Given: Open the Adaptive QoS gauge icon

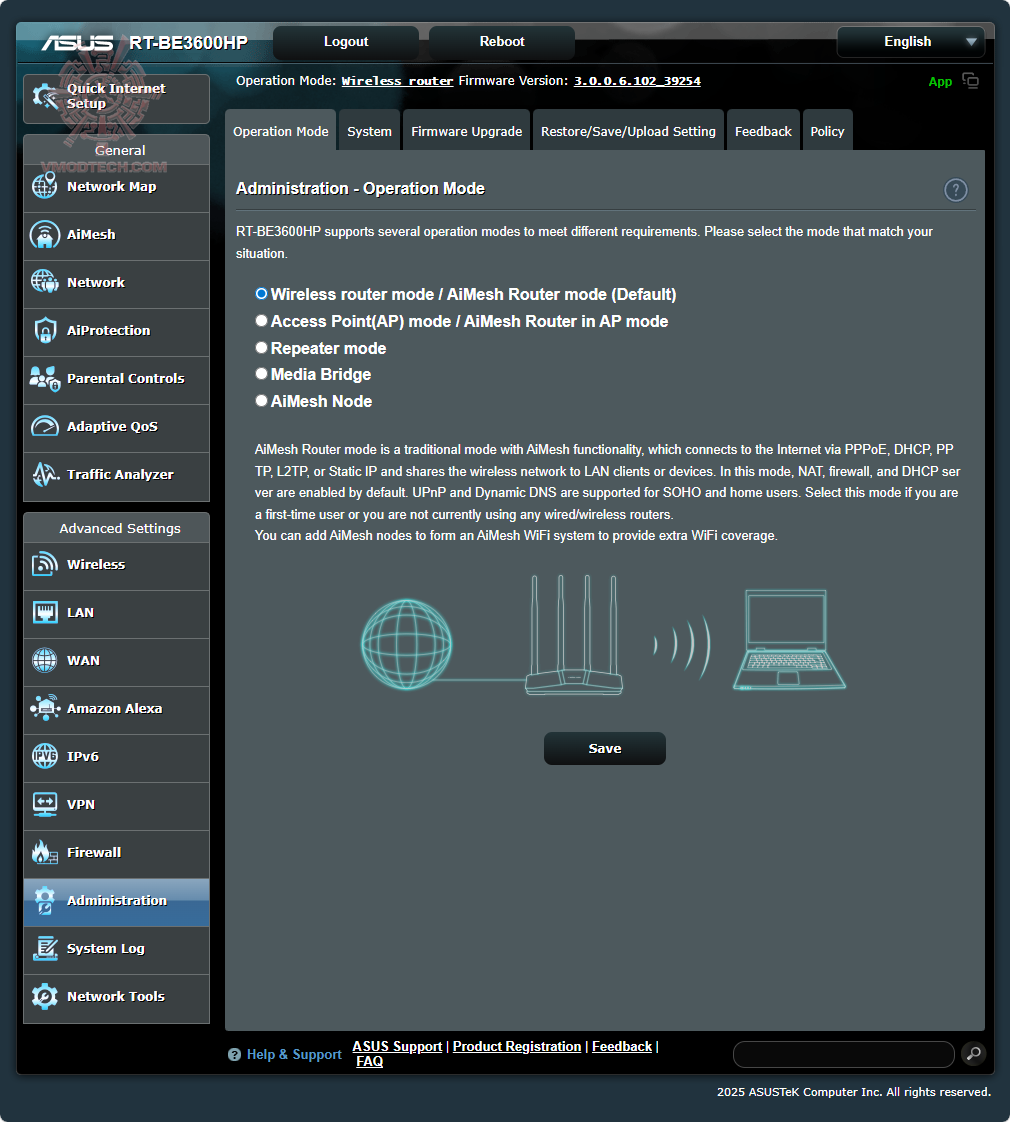Looking at the screenshot, I should [44, 426].
